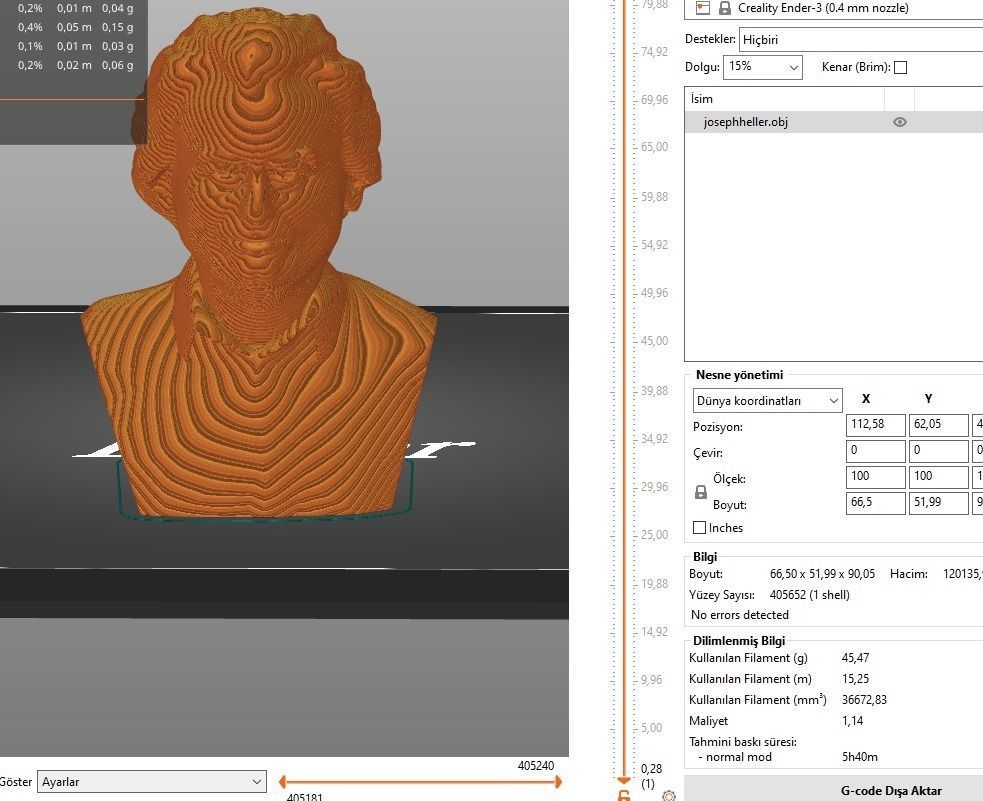
Task: Click the estimated print time value 5h40m
Action: [x=859, y=757]
